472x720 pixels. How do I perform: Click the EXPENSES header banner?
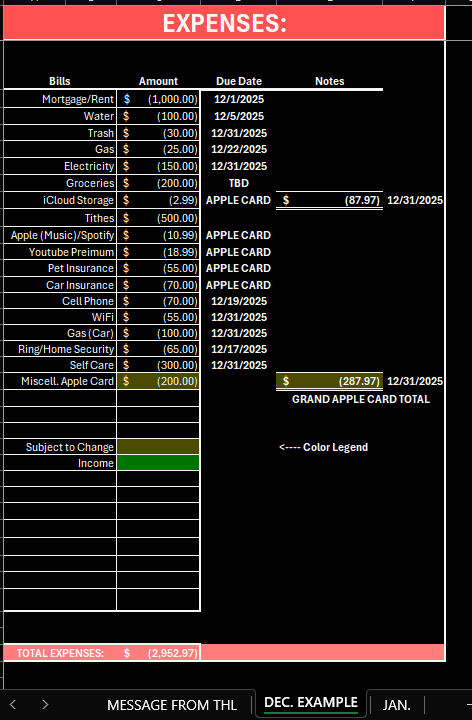coord(224,23)
